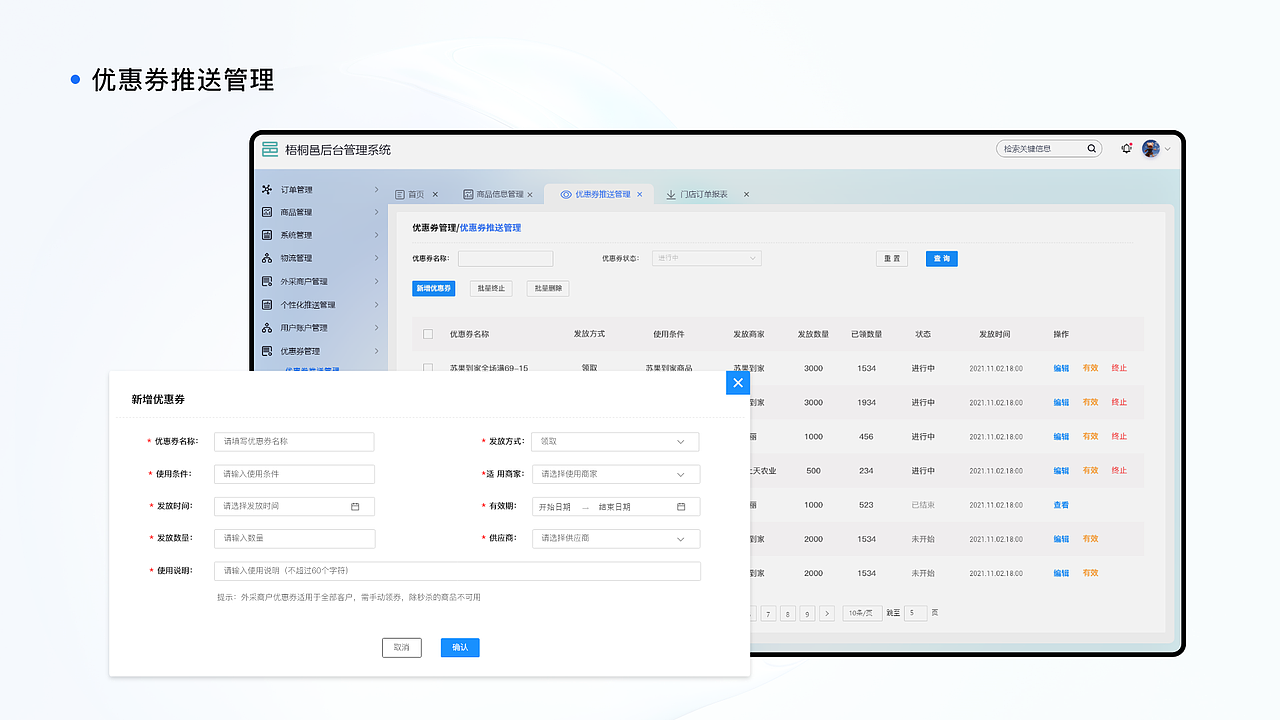1280x720 pixels.
Task: Focus the 发放数量 input field
Action: (294, 538)
